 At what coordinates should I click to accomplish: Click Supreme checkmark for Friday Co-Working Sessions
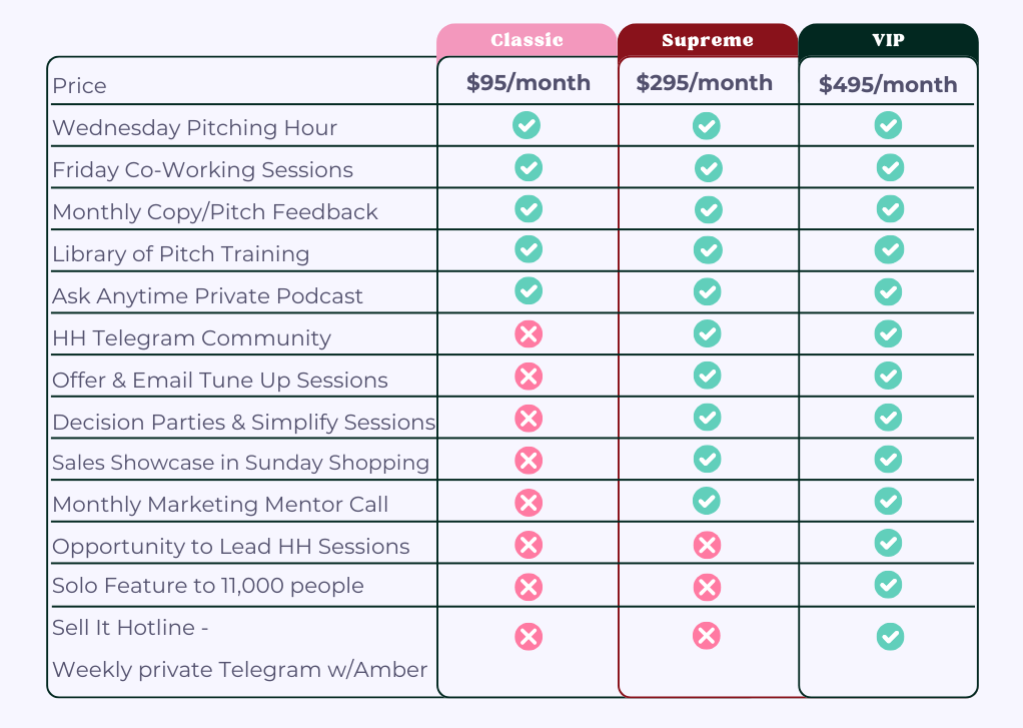tap(708, 168)
